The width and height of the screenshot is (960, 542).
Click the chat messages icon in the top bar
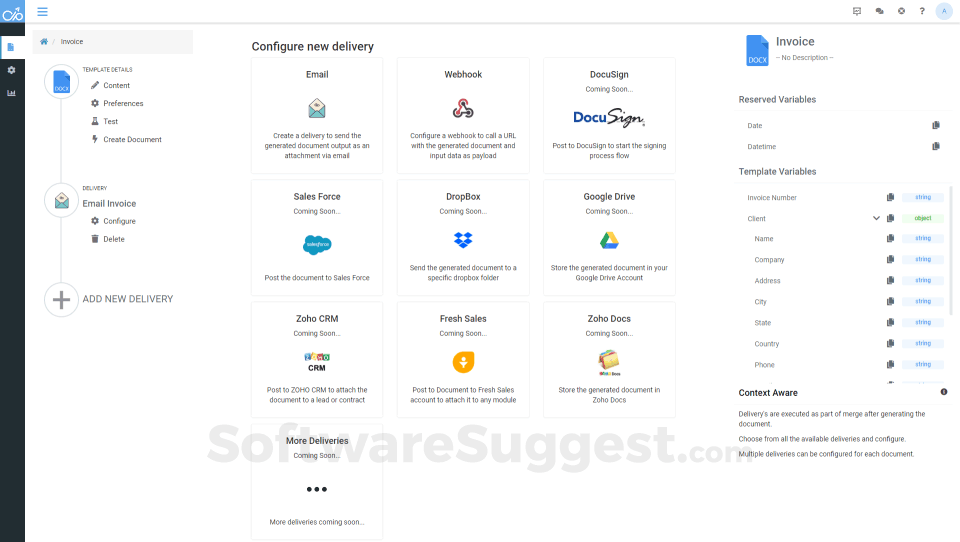(879, 11)
